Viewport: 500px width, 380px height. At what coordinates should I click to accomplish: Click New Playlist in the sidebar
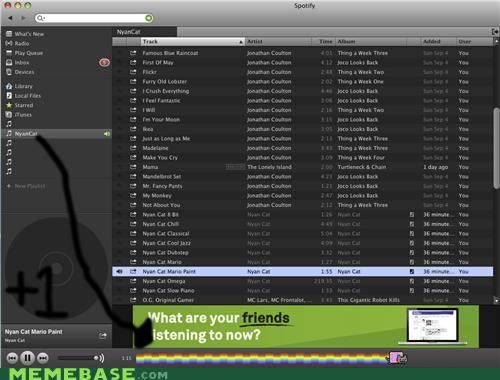pyautogui.click(x=30, y=186)
